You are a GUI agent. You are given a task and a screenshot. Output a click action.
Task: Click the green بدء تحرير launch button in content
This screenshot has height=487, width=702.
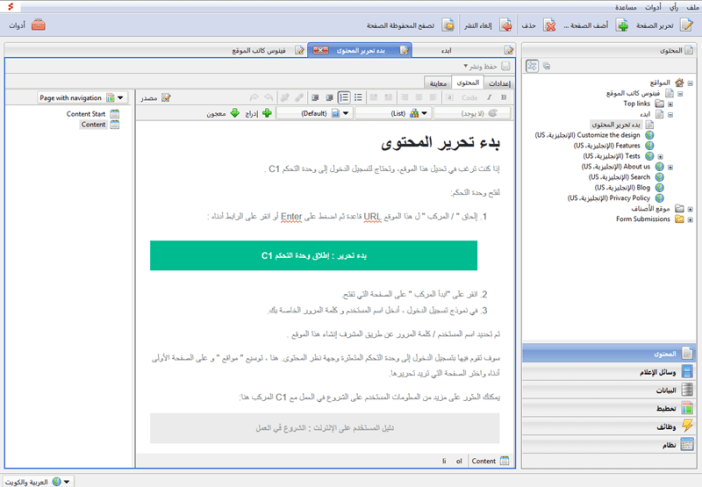[313, 256]
